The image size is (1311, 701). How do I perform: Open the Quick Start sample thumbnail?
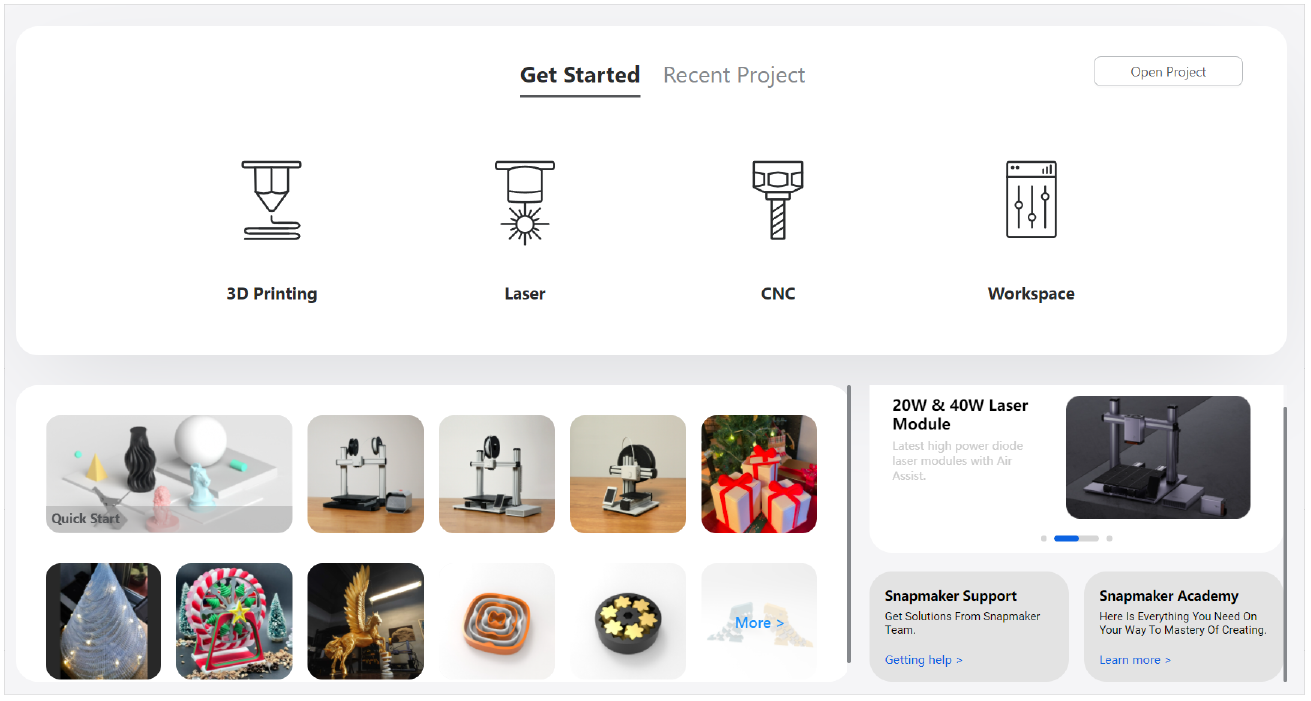(x=169, y=474)
